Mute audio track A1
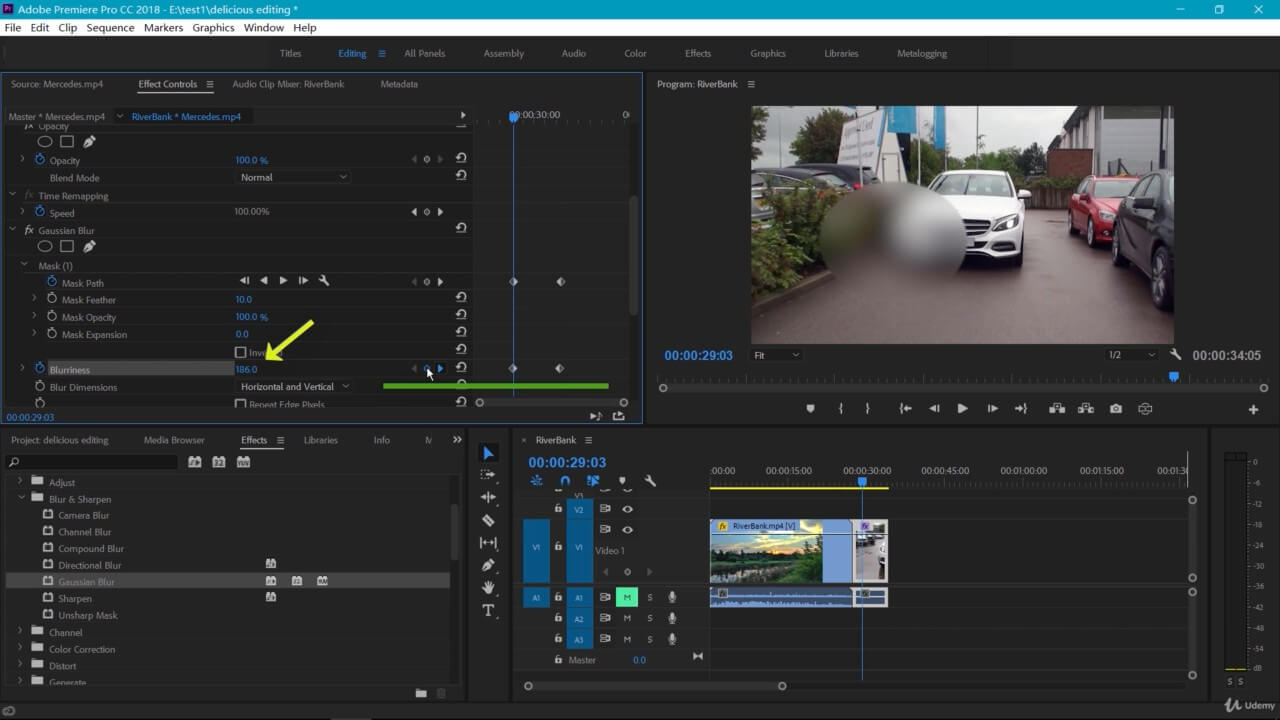This screenshot has height=720, width=1280. [627, 597]
